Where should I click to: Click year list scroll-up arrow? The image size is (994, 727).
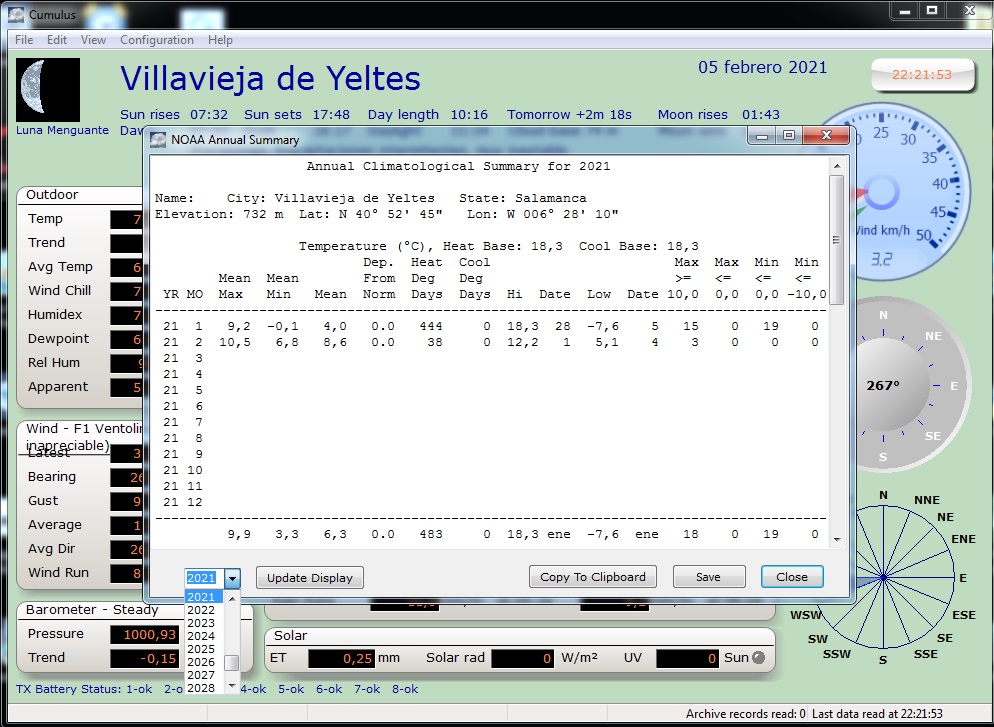coord(232,598)
